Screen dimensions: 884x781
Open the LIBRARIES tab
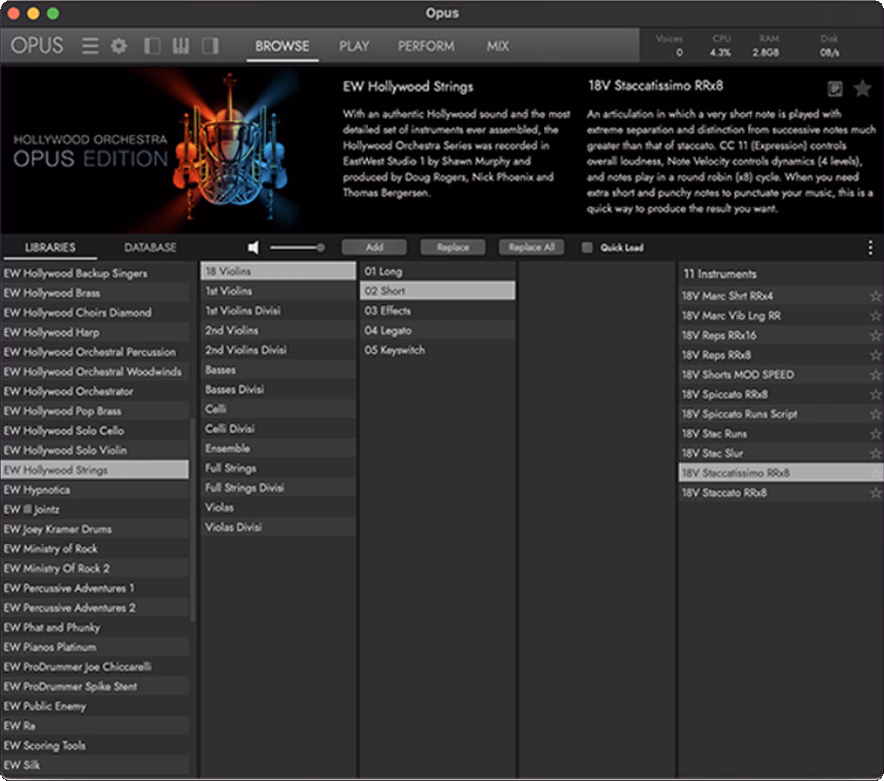click(50, 248)
